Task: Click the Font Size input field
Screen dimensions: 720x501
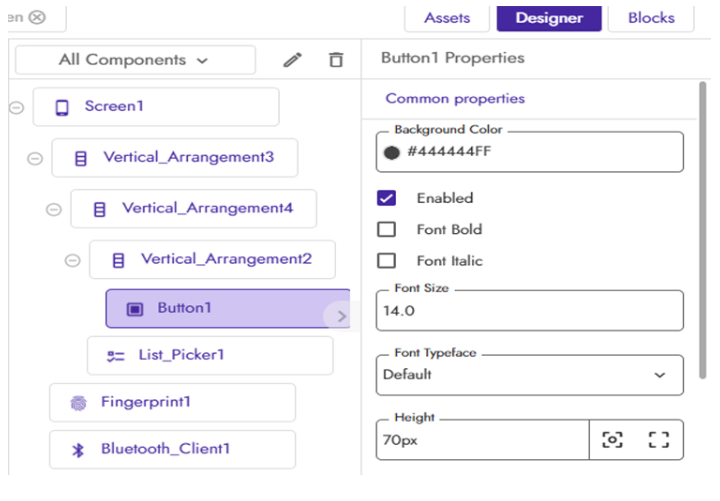Action: [x=530, y=311]
